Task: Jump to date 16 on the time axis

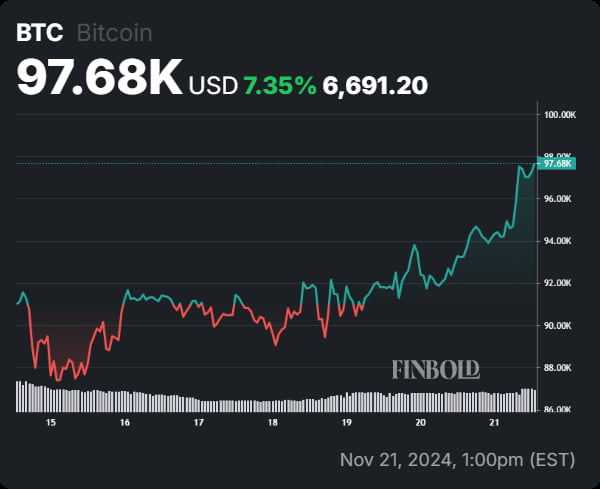Action: [x=124, y=423]
